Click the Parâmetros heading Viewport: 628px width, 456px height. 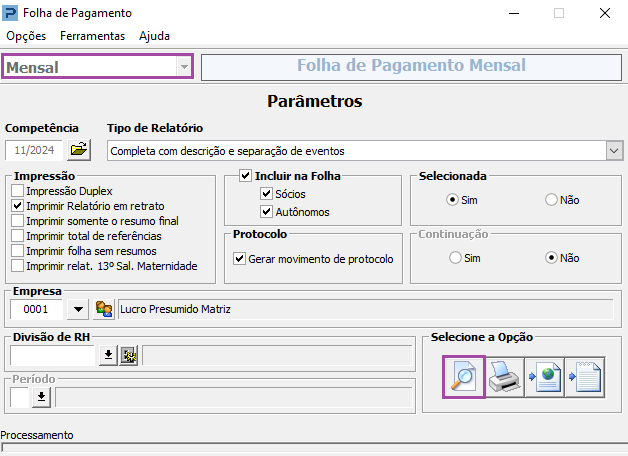(315, 101)
